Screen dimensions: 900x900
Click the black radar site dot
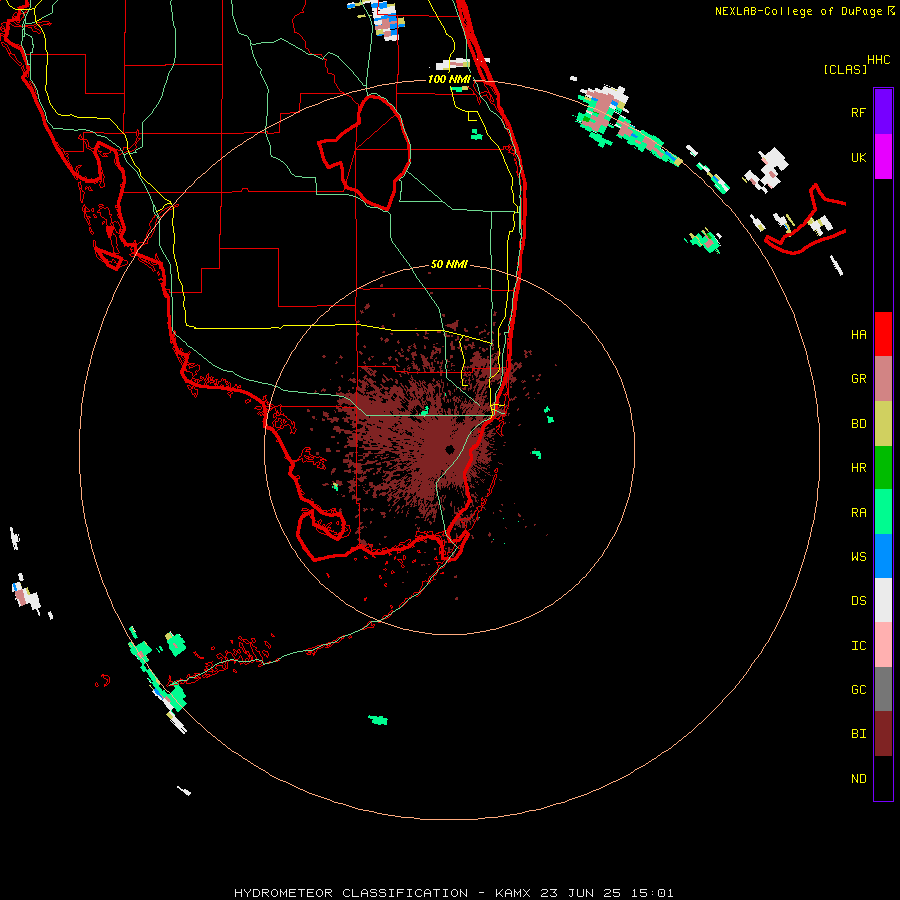[x=449, y=449]
